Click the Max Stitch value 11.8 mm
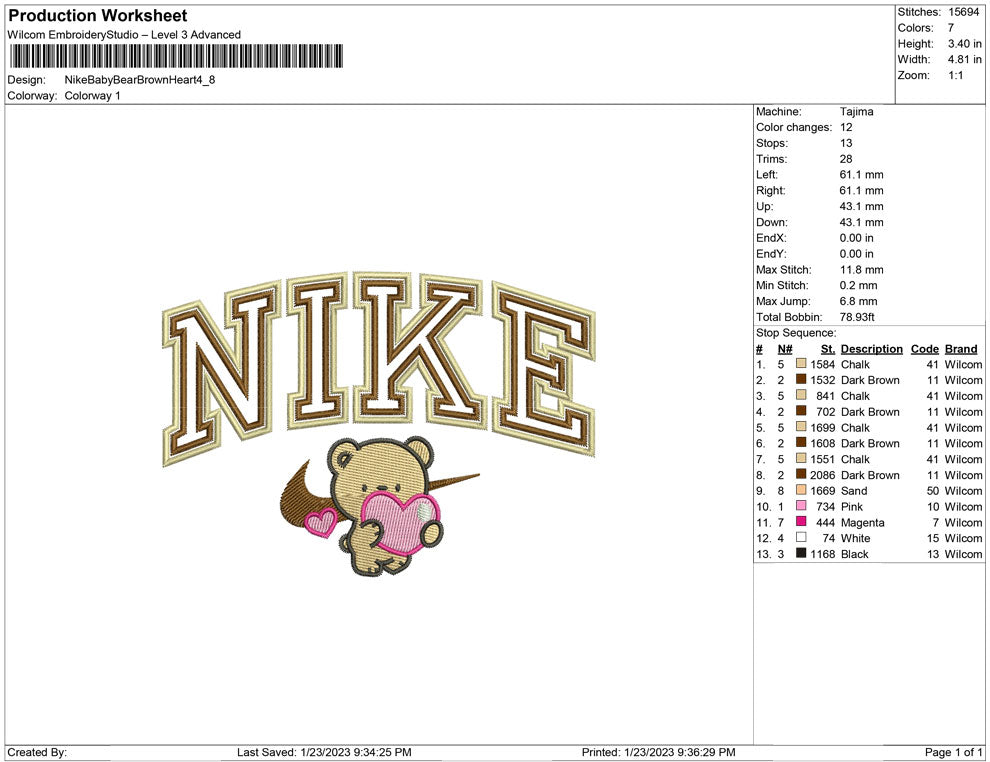Image resolution: width=990 pixels, height=762 pixels. (x=861, y=270)
